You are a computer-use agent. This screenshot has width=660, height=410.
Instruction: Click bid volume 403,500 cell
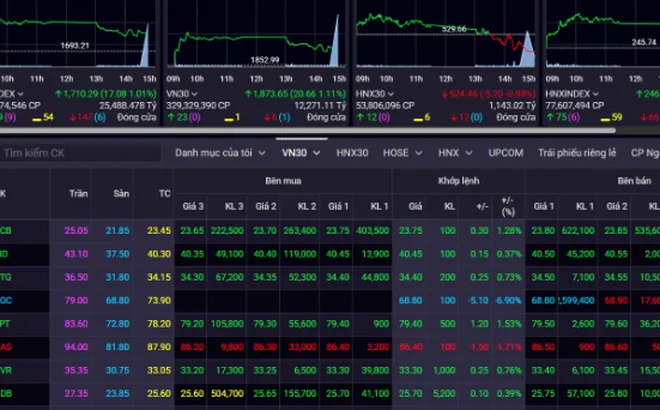(373, 230)
